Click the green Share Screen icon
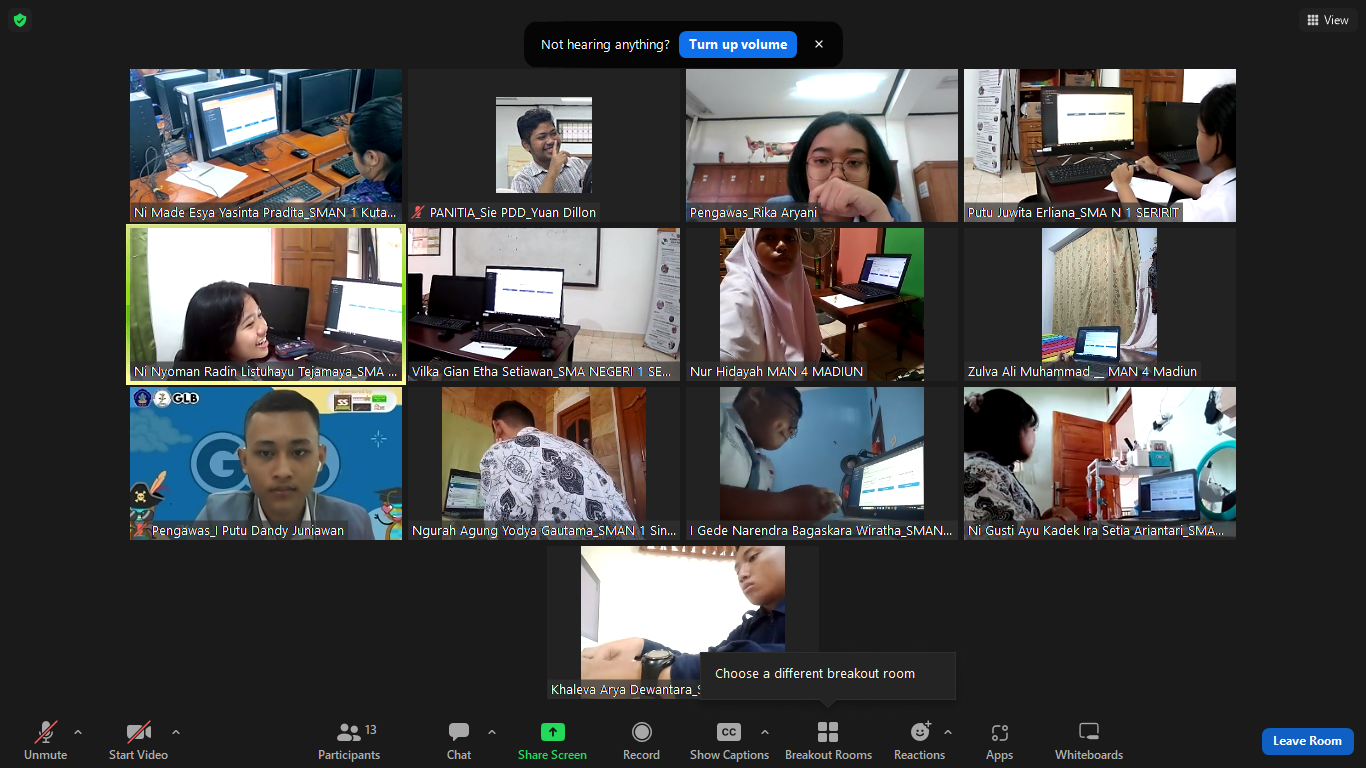1366x768 pixels. [552, 733]
